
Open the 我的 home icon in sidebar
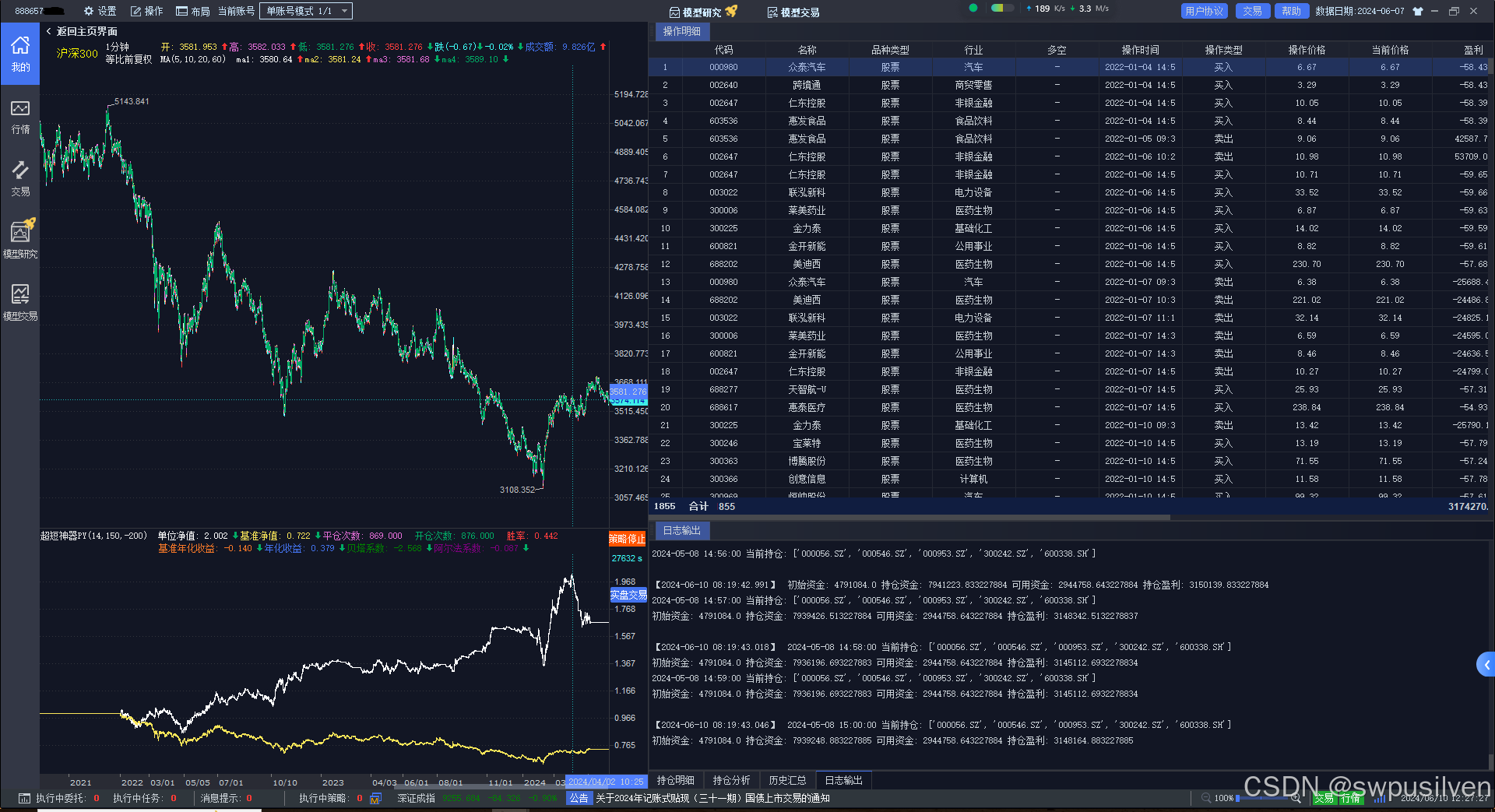(x=20, y=54)
